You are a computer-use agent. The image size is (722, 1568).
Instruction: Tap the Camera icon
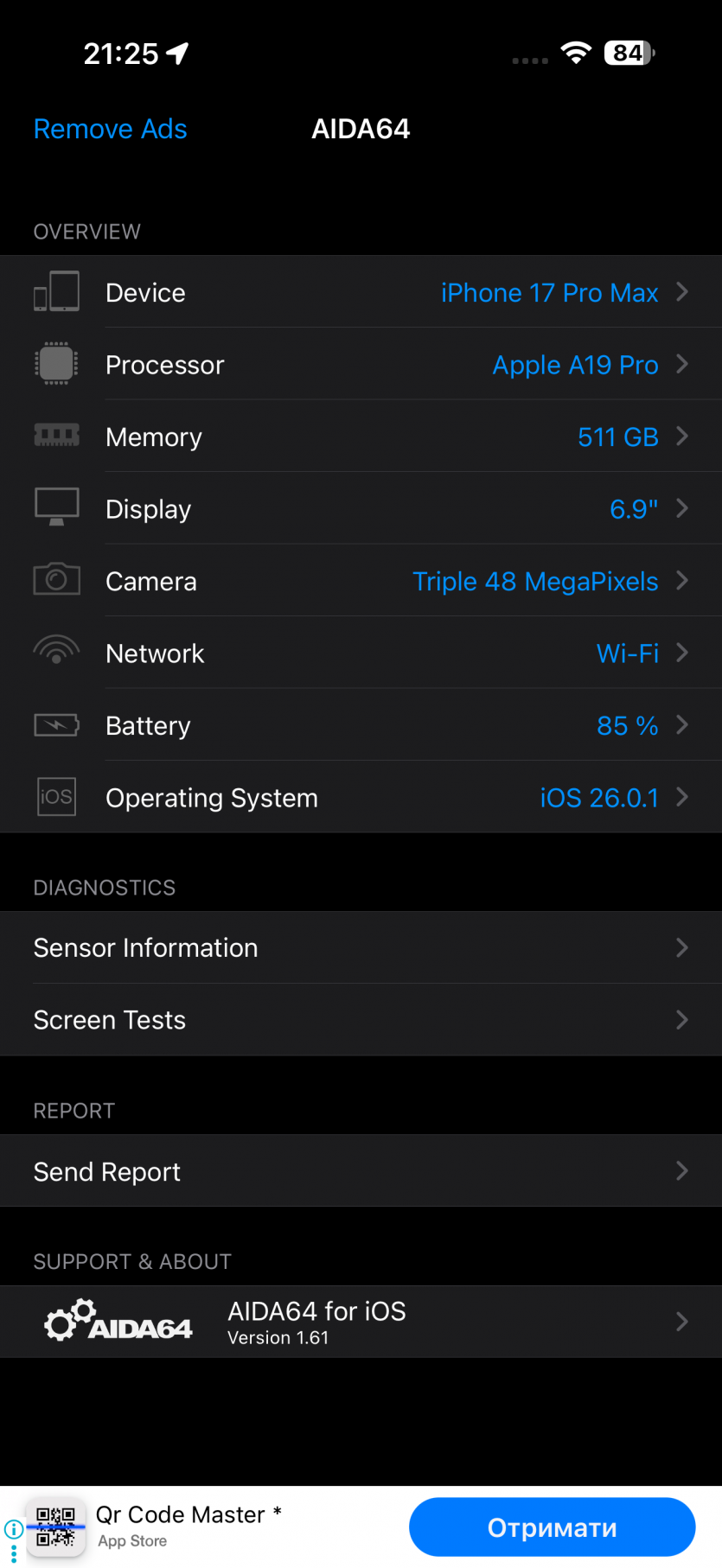point(56,579)
